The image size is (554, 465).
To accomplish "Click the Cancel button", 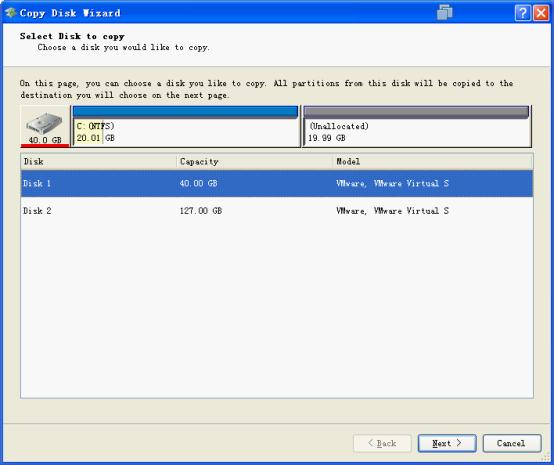I will coord(512,443).
